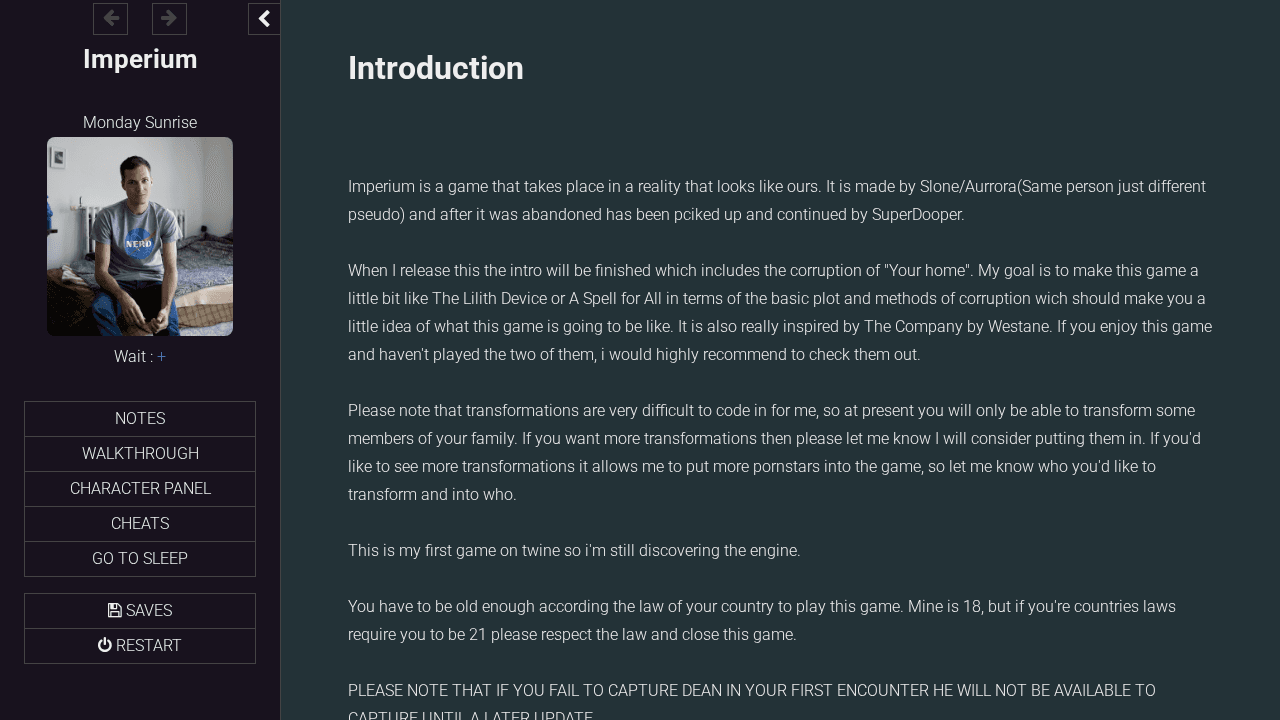Click the player portrait photo
The height and width of the screenshot is (720, 1280).
[x=140, y=237]
